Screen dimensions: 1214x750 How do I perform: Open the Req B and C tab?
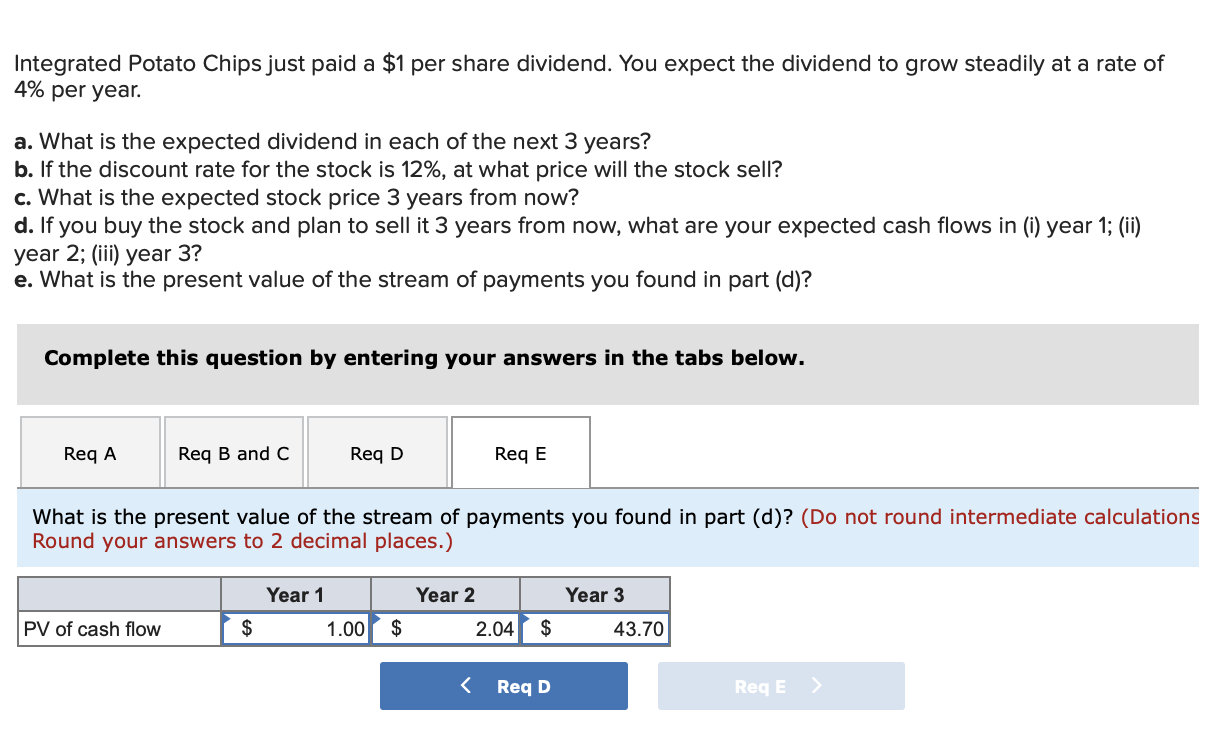point(233,453)
